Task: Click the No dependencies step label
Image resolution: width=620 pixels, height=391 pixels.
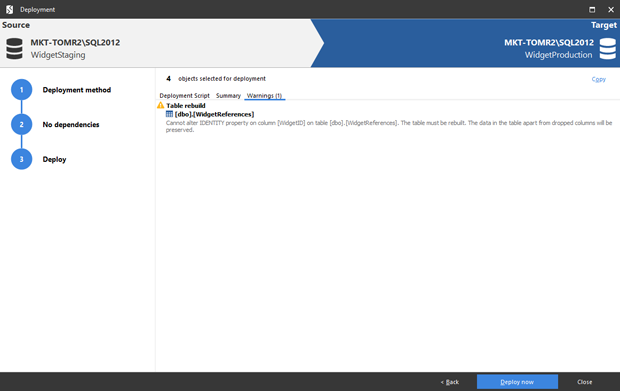Action: pyautogui.click(x=71, y=125)
